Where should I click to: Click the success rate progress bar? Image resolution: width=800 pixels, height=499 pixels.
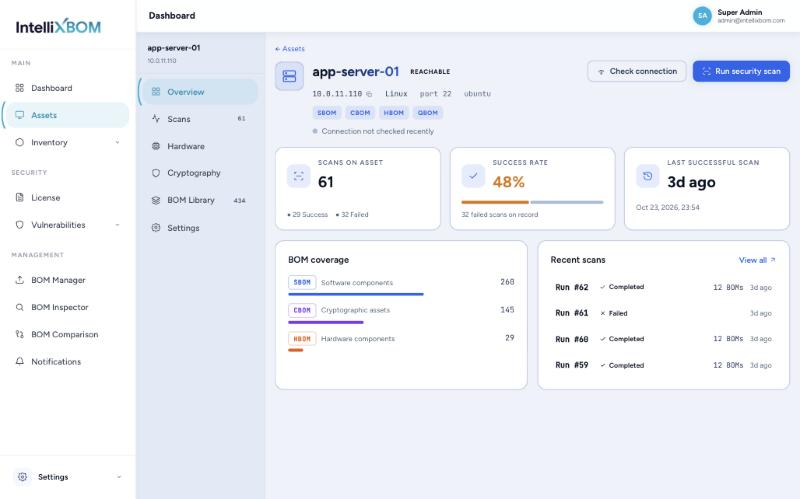point(532,203)
